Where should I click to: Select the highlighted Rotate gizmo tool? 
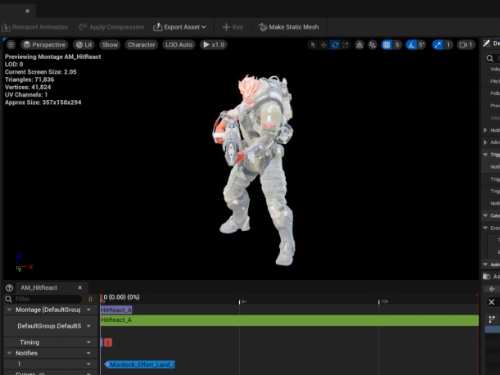335,44
